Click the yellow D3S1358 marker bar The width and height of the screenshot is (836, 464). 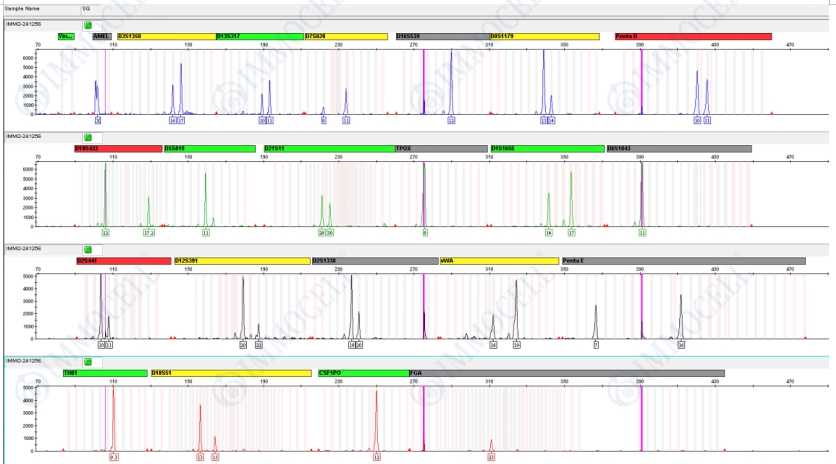point(166,36)
